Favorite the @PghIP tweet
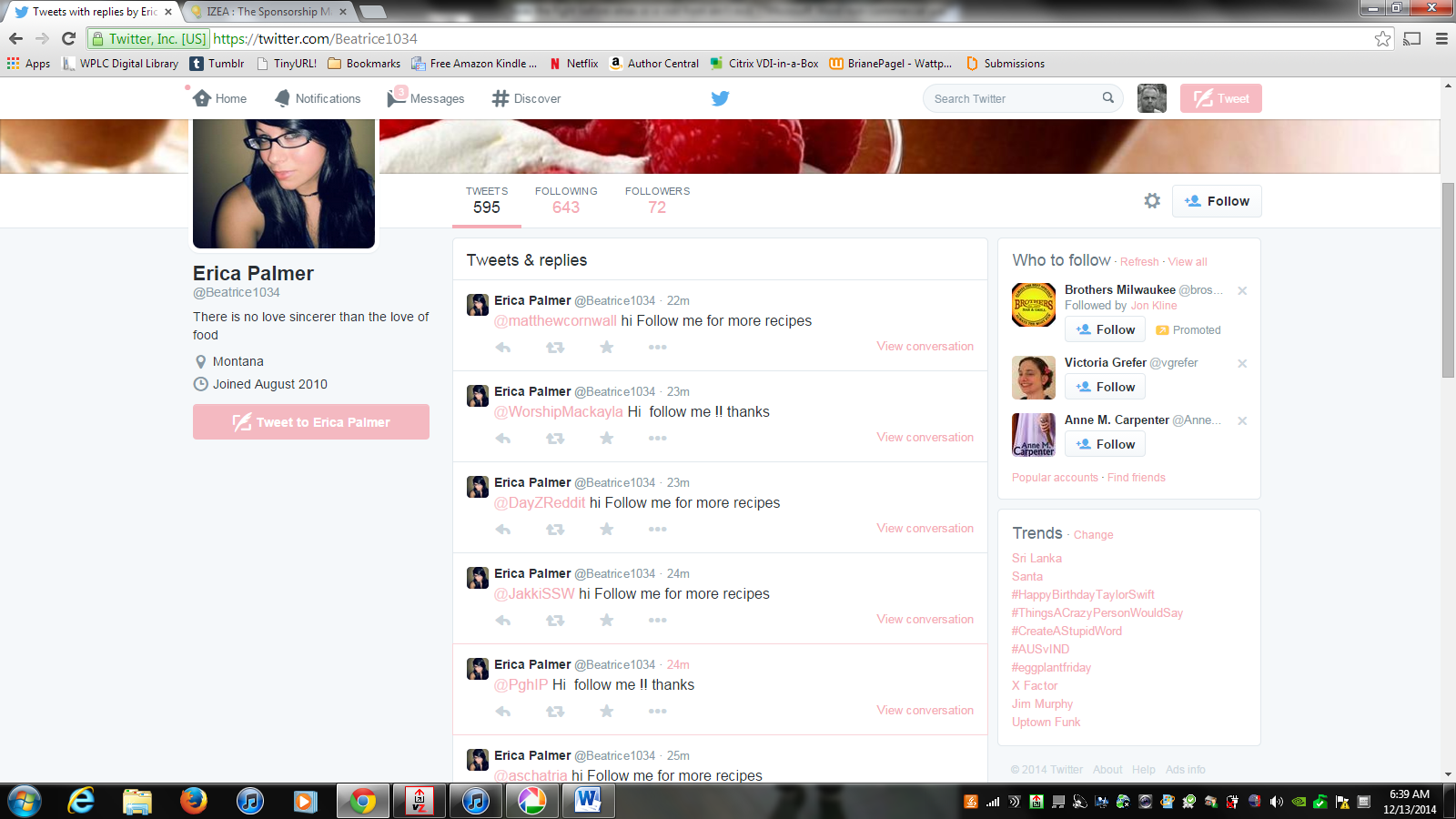 tap(607, 711)
